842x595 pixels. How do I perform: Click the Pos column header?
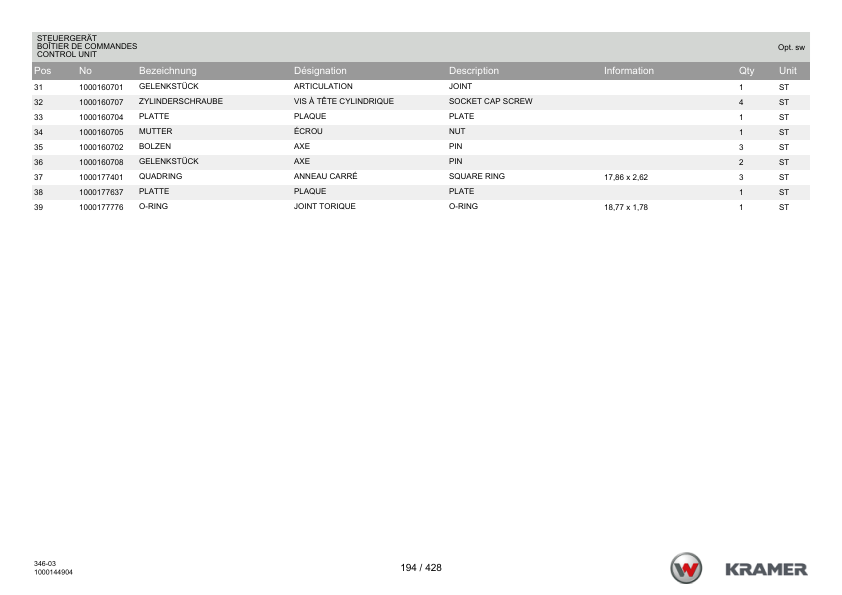pyautogui.click(x=42, y=71)
